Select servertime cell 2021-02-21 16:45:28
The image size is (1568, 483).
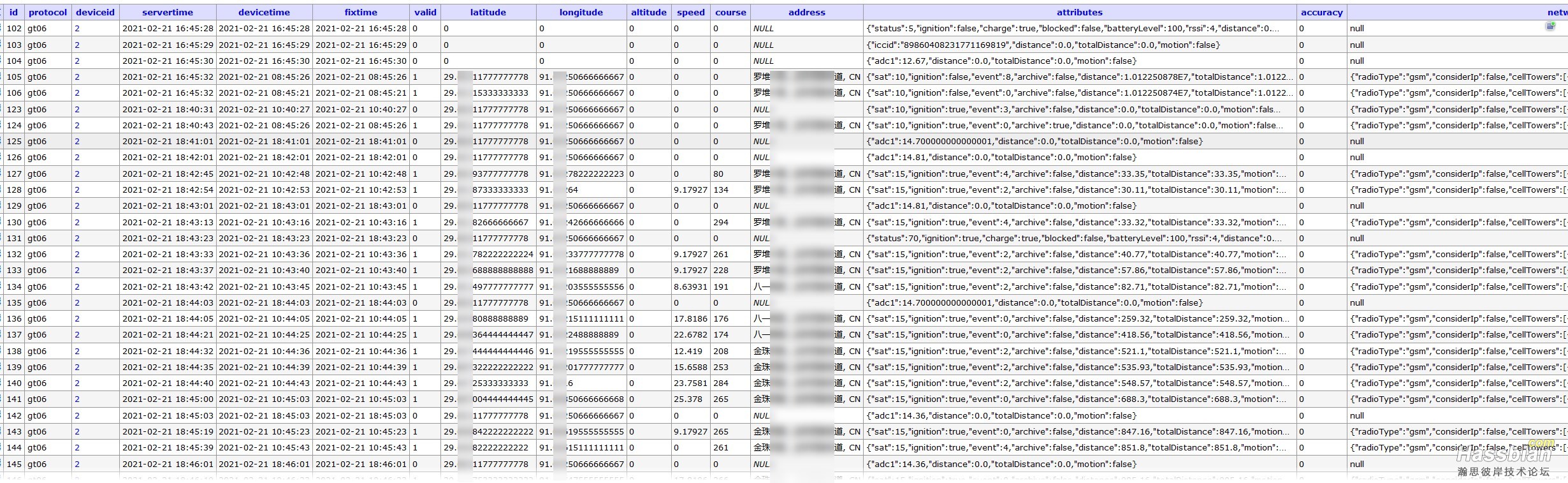coord(168,29)
